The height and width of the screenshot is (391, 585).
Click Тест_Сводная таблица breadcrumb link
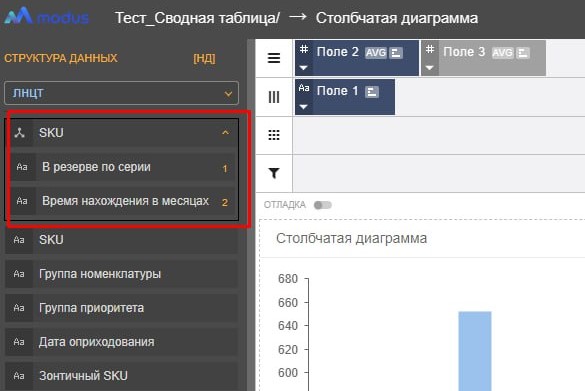[x=197, y=18]
